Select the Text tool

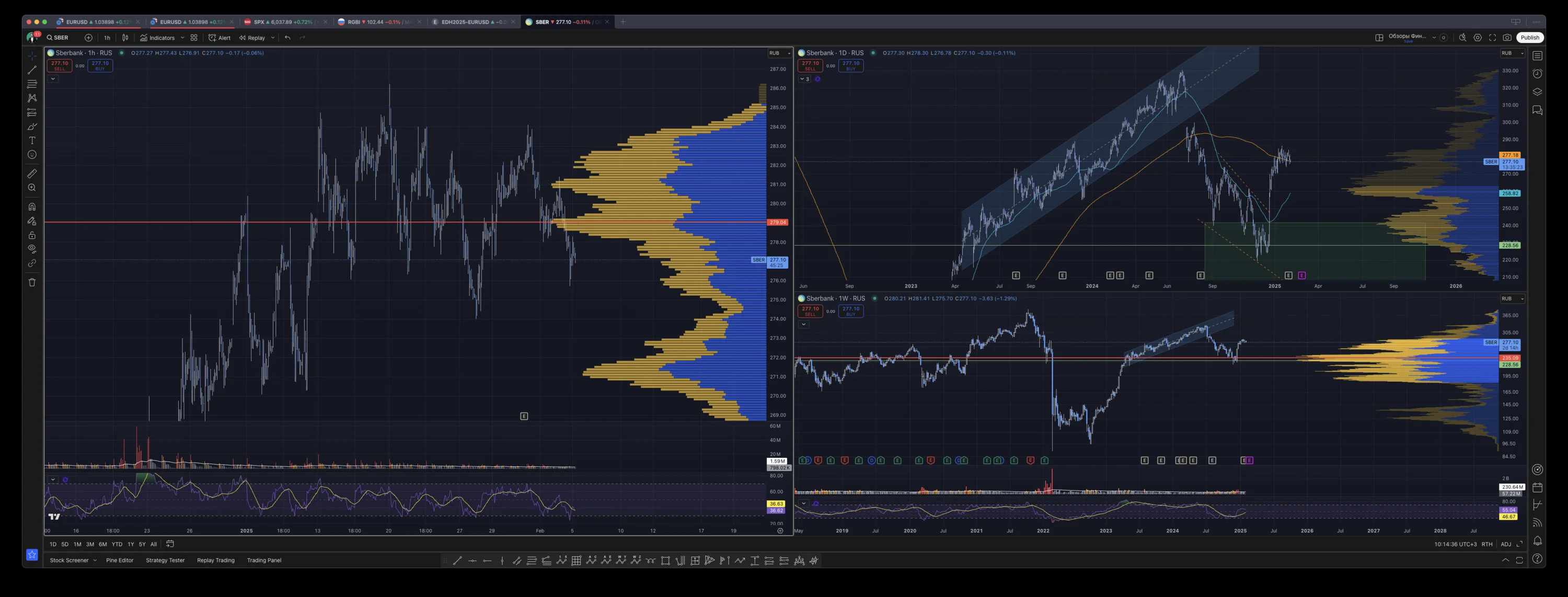pos(32,141)
